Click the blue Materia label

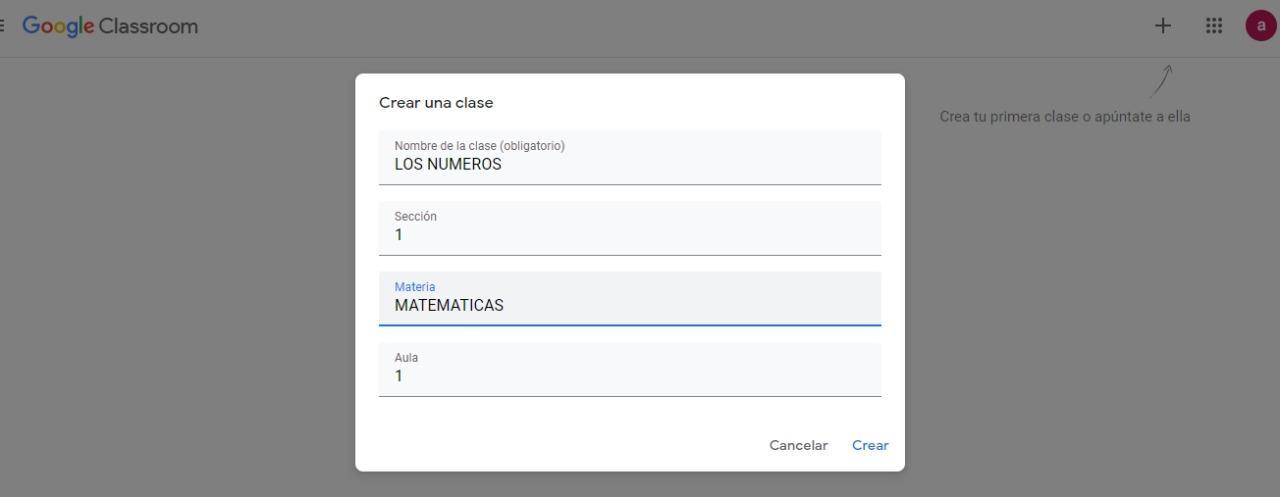click(414, 287)
